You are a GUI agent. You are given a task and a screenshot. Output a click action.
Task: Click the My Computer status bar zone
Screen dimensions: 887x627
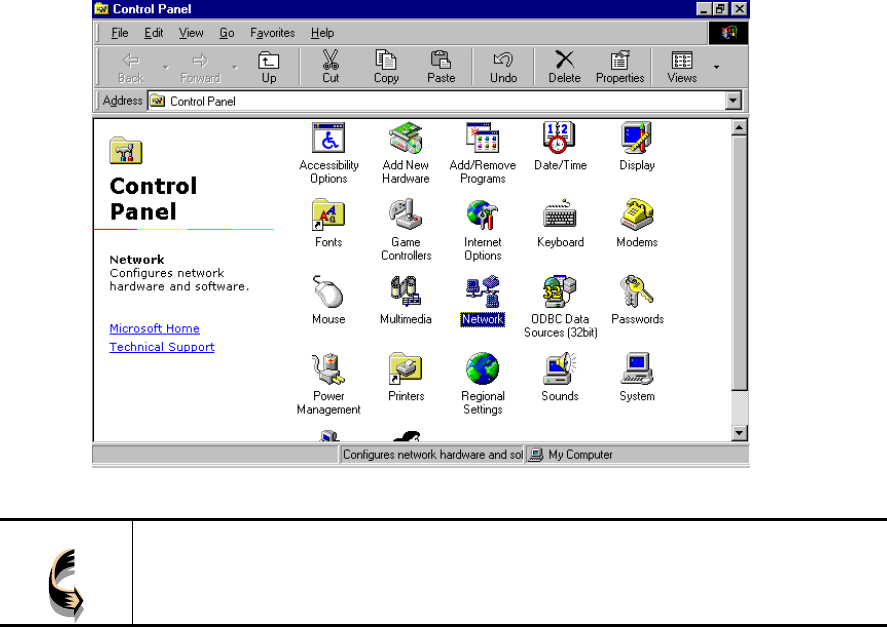[x=638, y=454]
